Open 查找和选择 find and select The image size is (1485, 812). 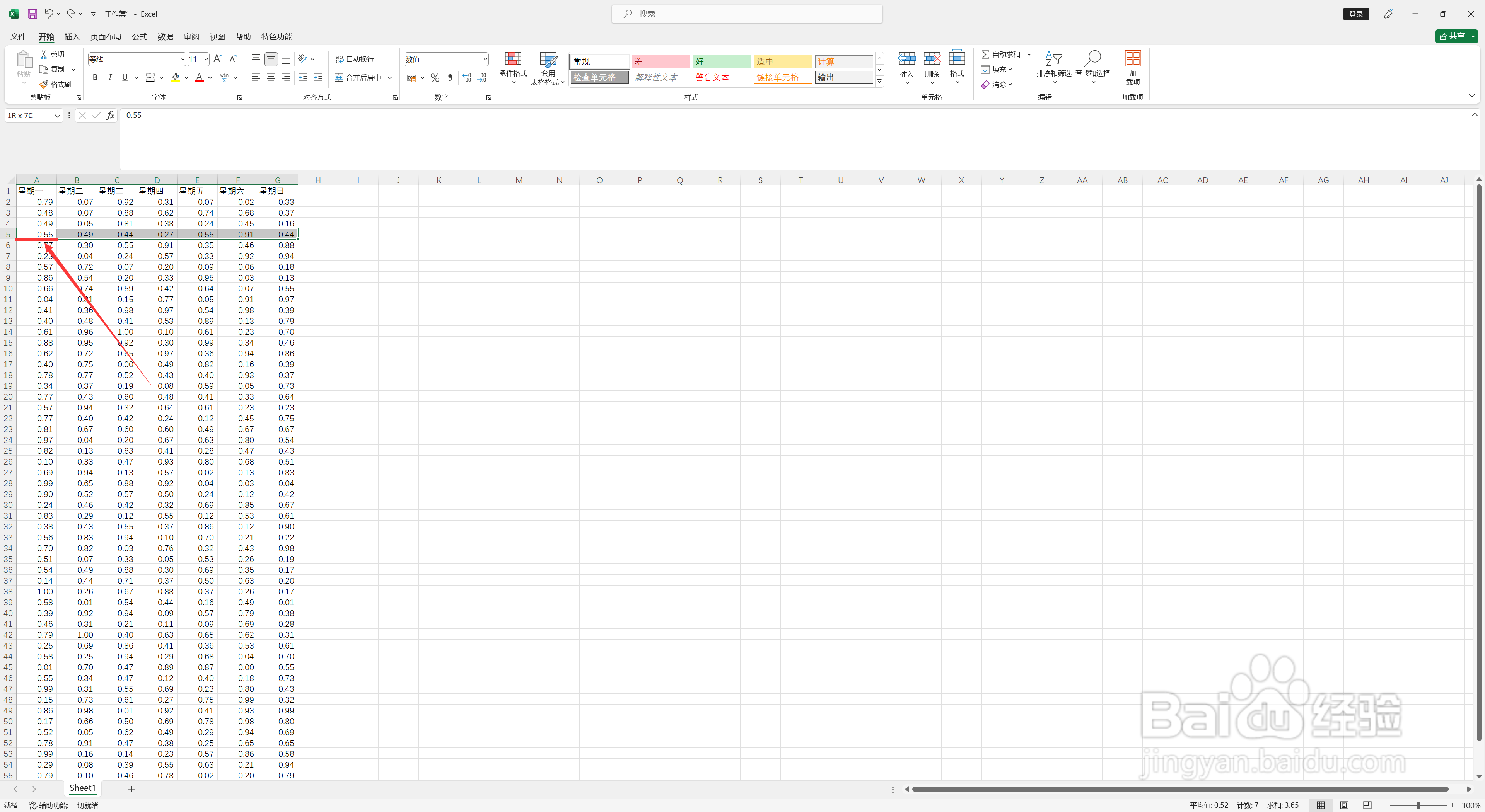pos(1092,67)
